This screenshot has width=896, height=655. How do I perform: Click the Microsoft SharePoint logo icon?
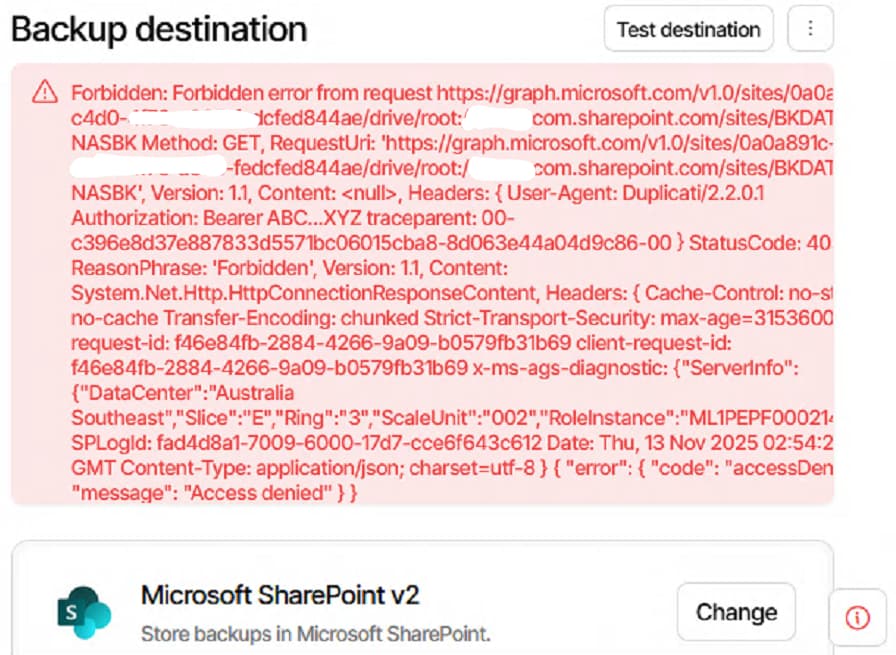click(84, 612)
